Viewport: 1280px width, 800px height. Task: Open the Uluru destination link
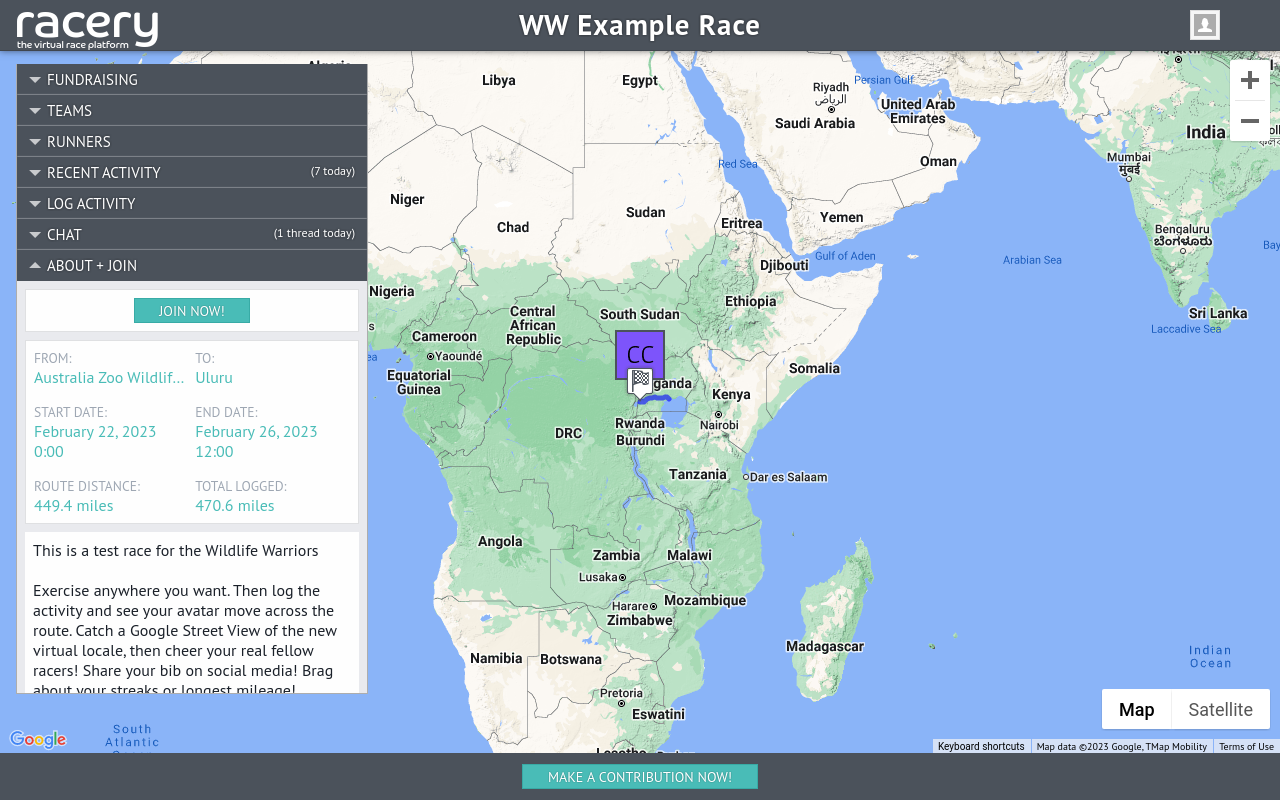pos(214,377)
